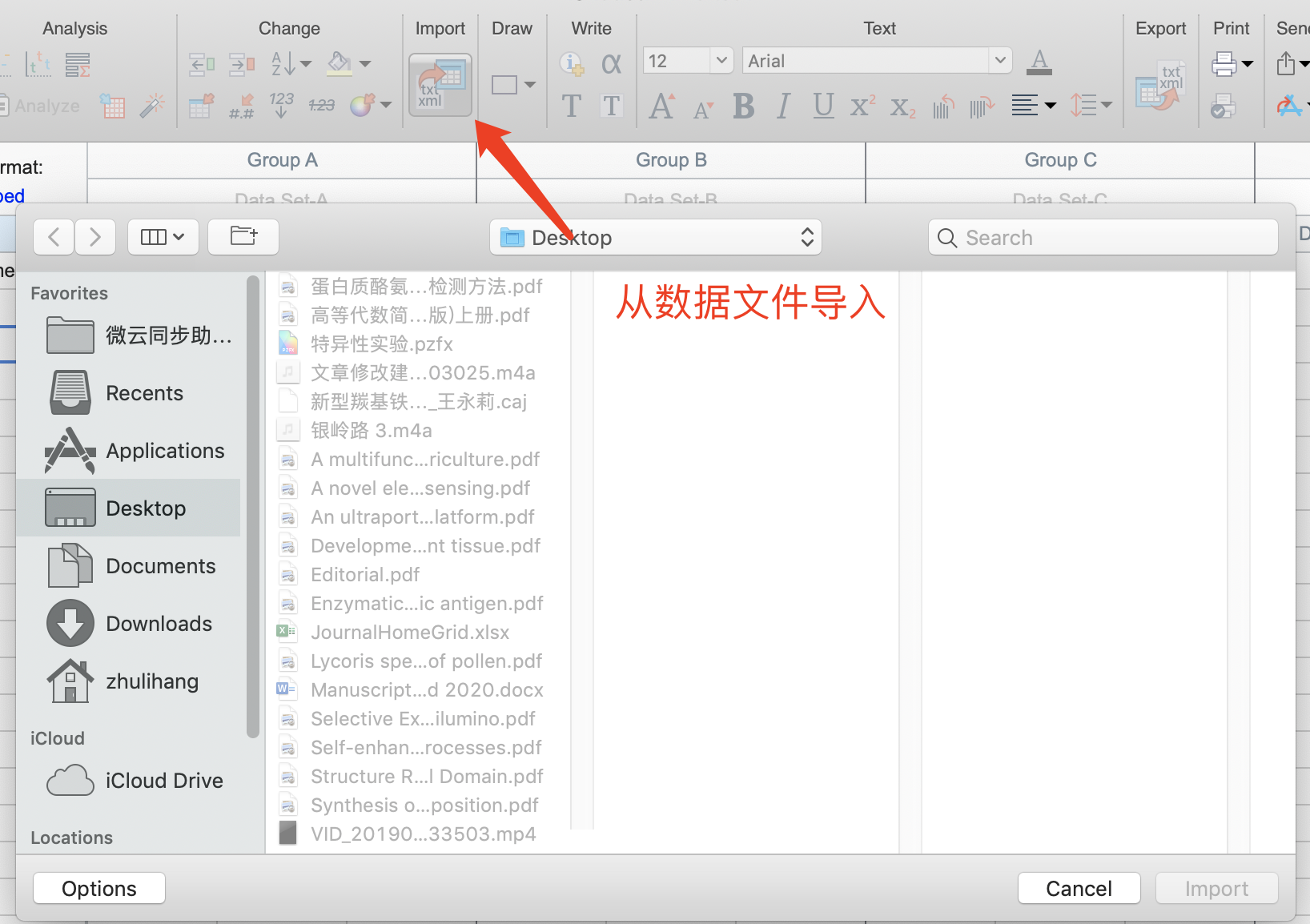
Task: Click the table with arrow icon in Change
Action: click(201, 105)
